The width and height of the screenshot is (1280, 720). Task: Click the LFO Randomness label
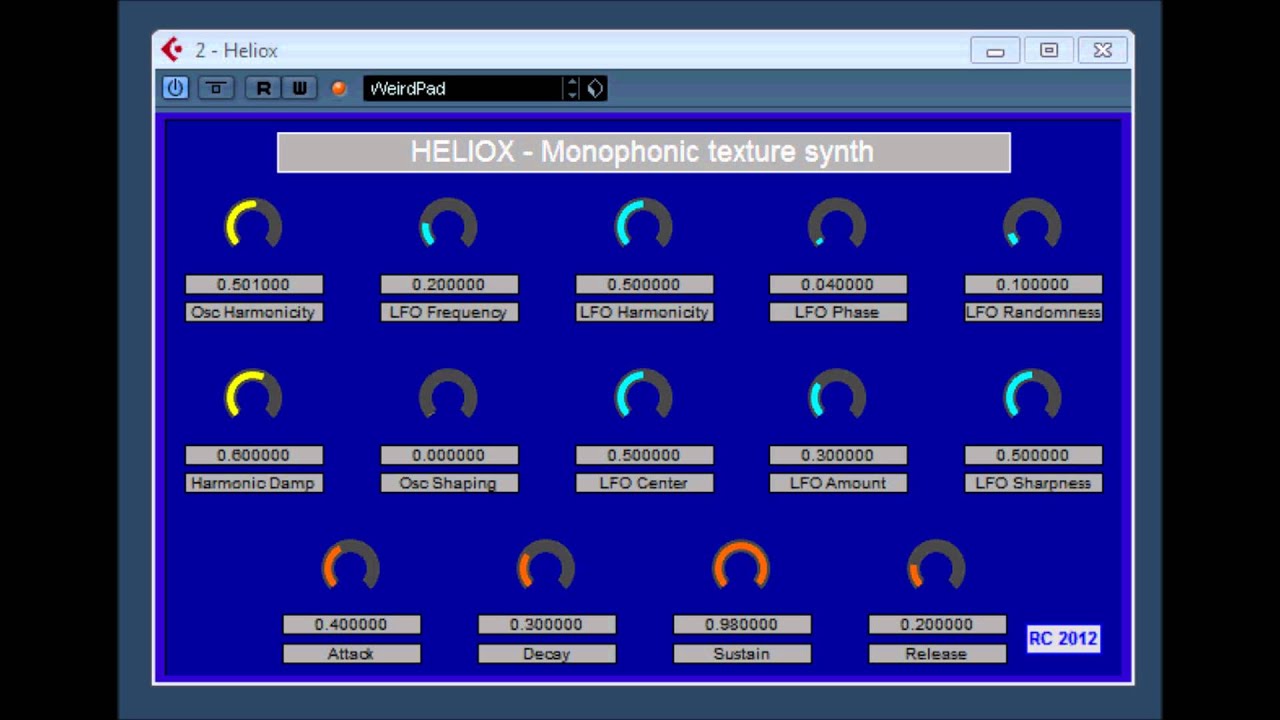1033,312
